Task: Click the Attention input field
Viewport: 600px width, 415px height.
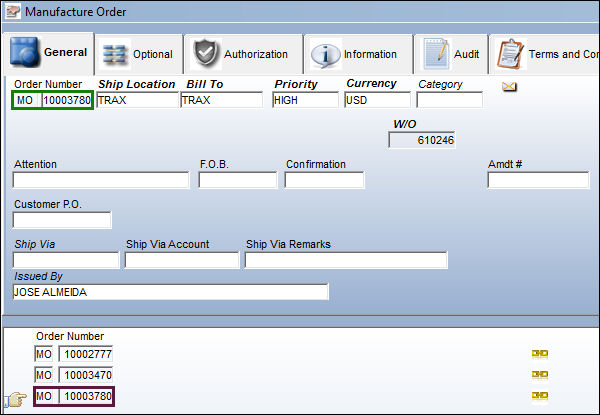Action: 101,180
